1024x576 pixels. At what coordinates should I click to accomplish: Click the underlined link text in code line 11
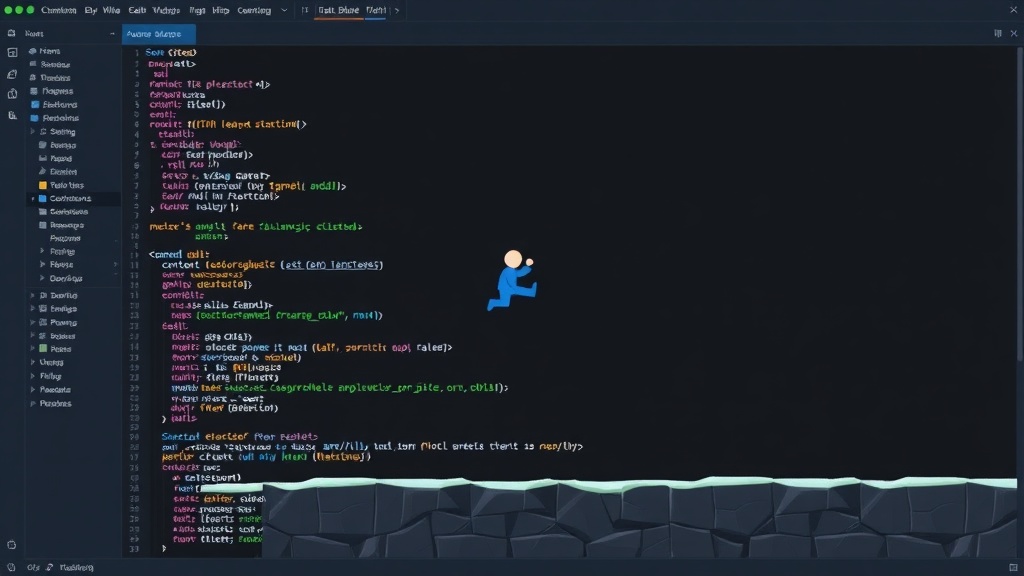334,265
